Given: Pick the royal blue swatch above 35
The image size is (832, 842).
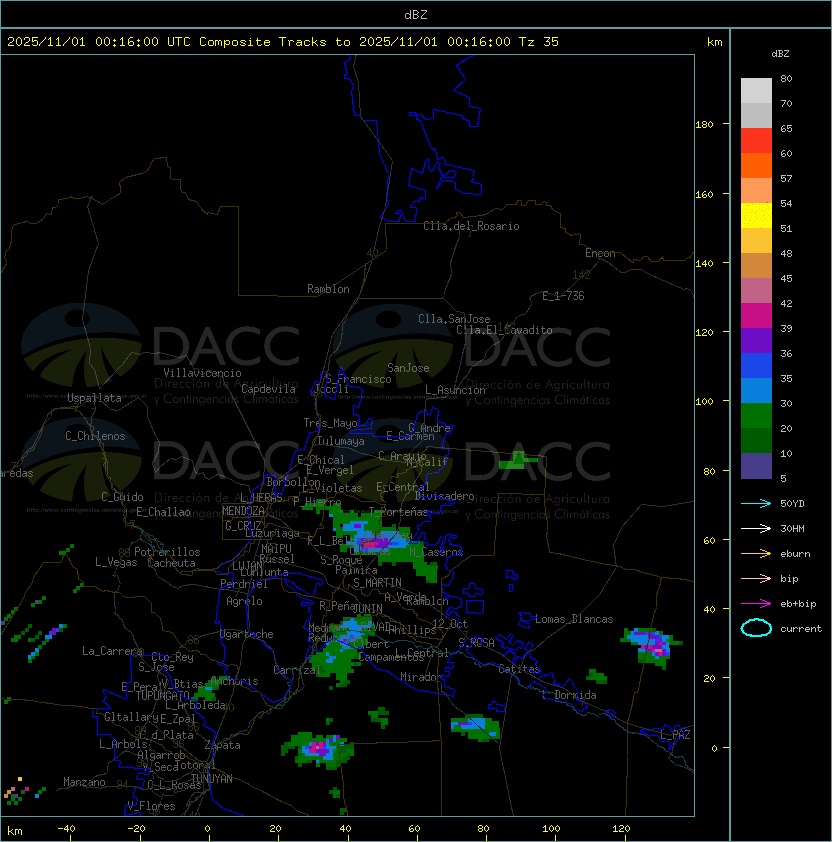Looking at the screenshot, I should click(756, 366).
